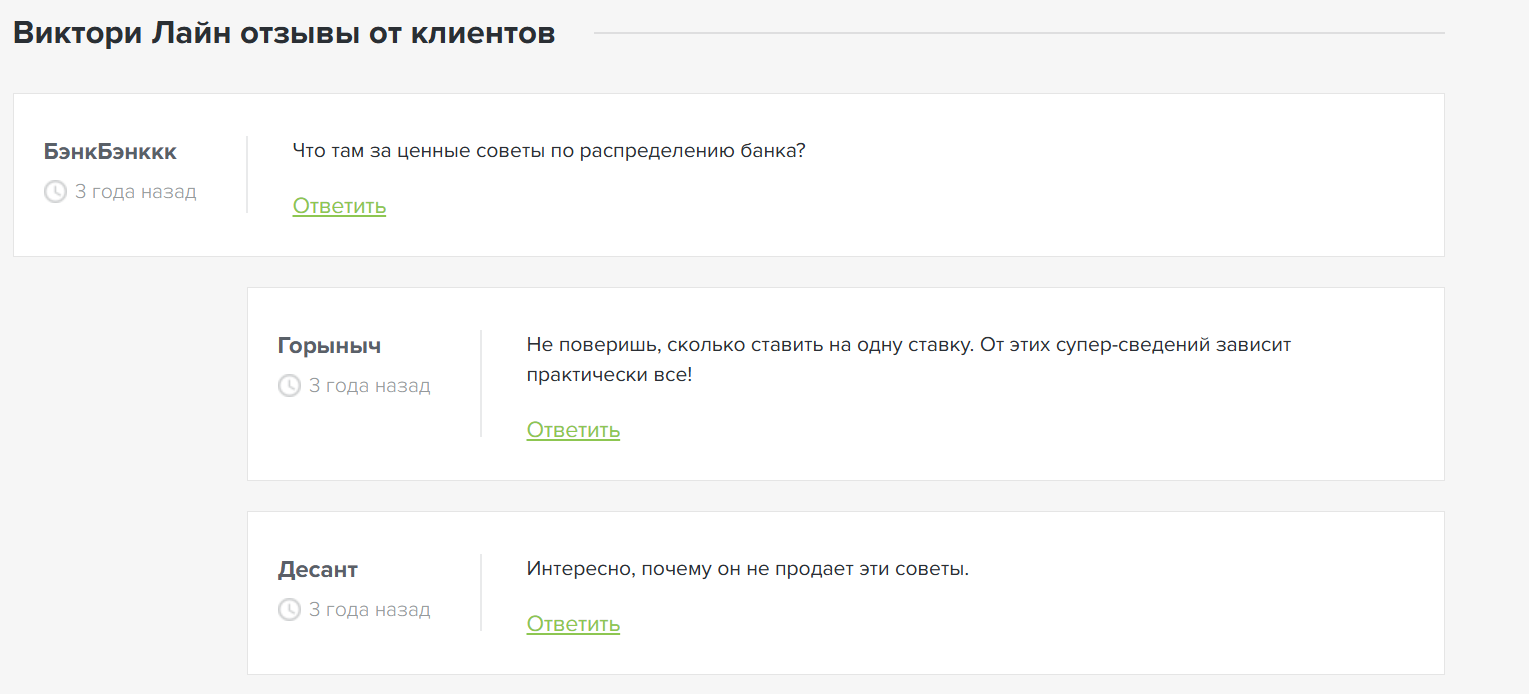
Task: Click the time indicator icon for the second review
Action: point(289,385)
